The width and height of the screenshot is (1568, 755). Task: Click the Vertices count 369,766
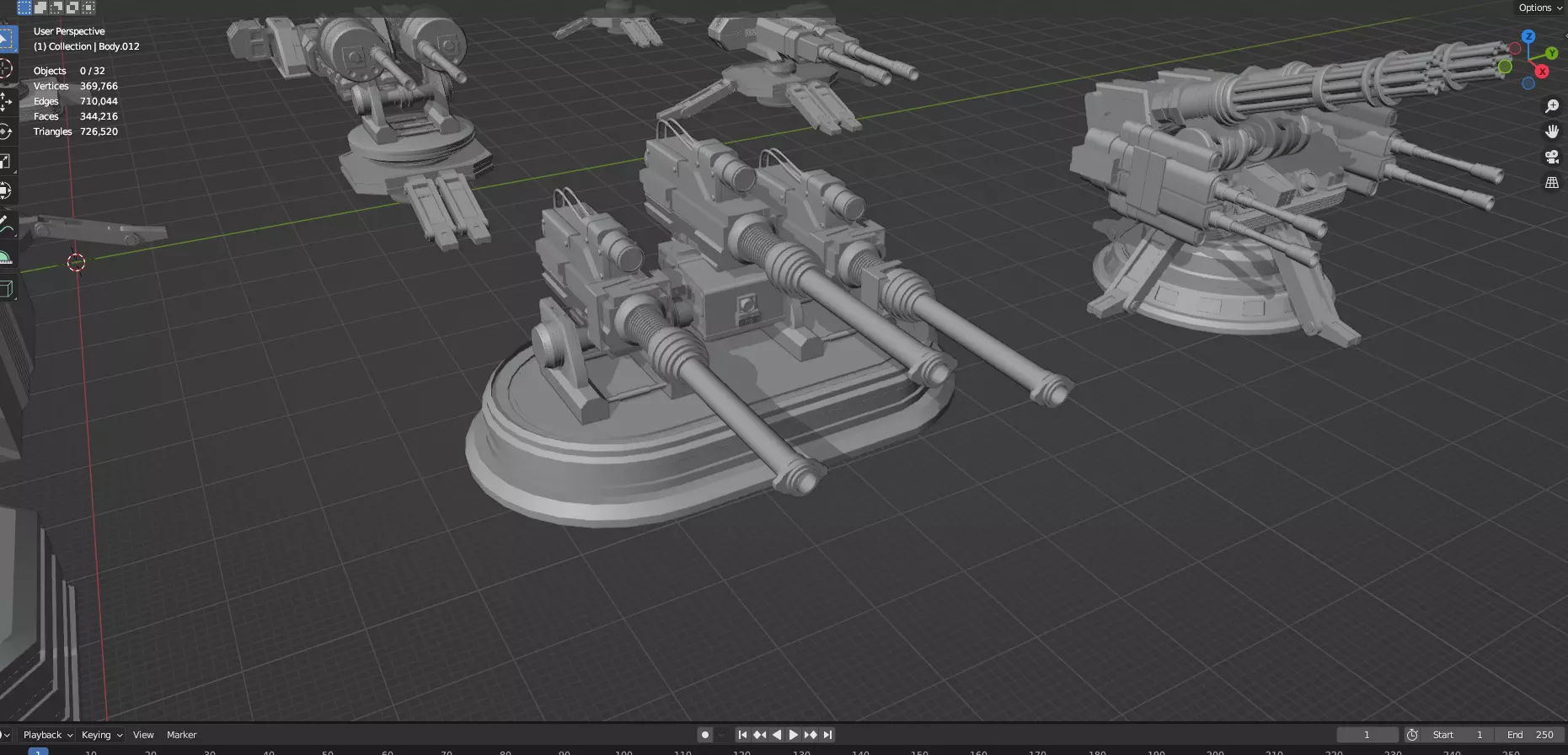tap(99, 86)
